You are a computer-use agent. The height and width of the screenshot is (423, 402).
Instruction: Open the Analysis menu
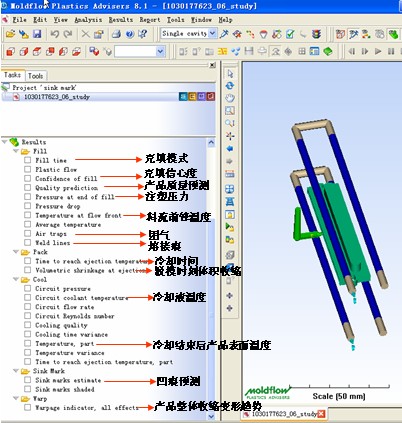[x=88, y=20]
